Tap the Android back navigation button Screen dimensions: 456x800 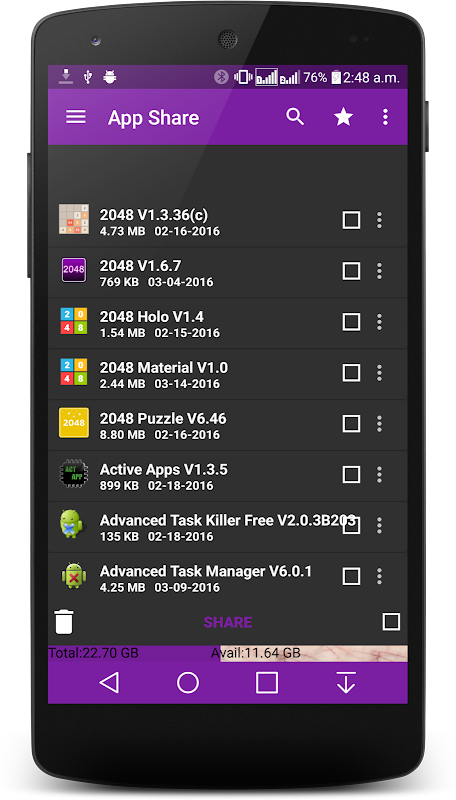109,682
